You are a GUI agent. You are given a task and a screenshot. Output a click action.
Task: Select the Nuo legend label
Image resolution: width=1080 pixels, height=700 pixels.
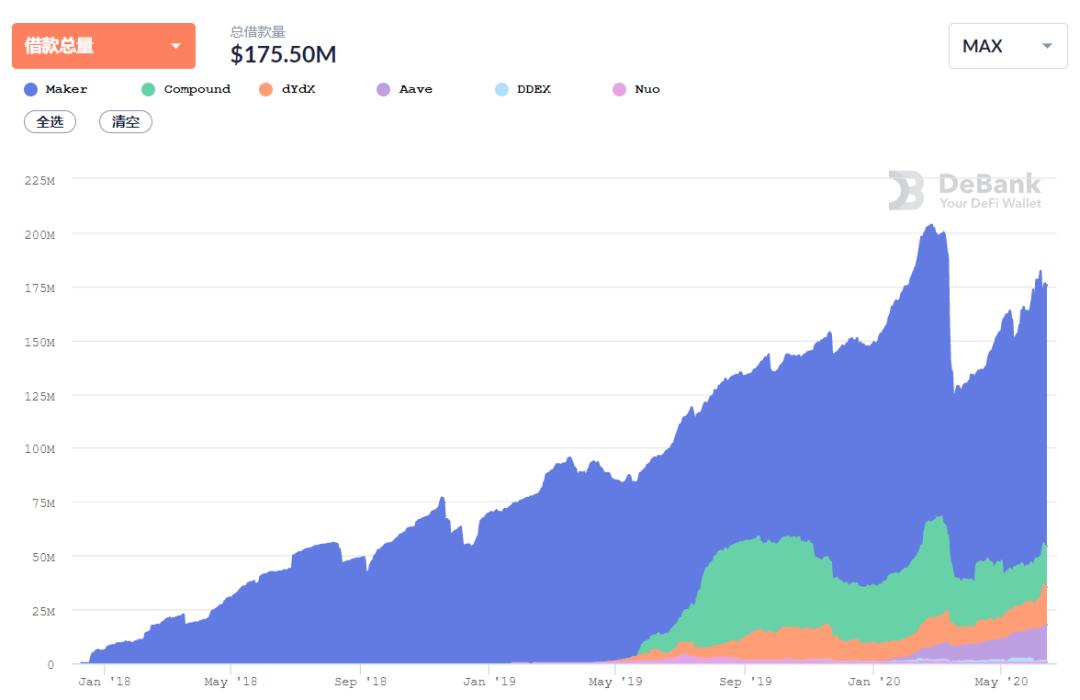647,89
